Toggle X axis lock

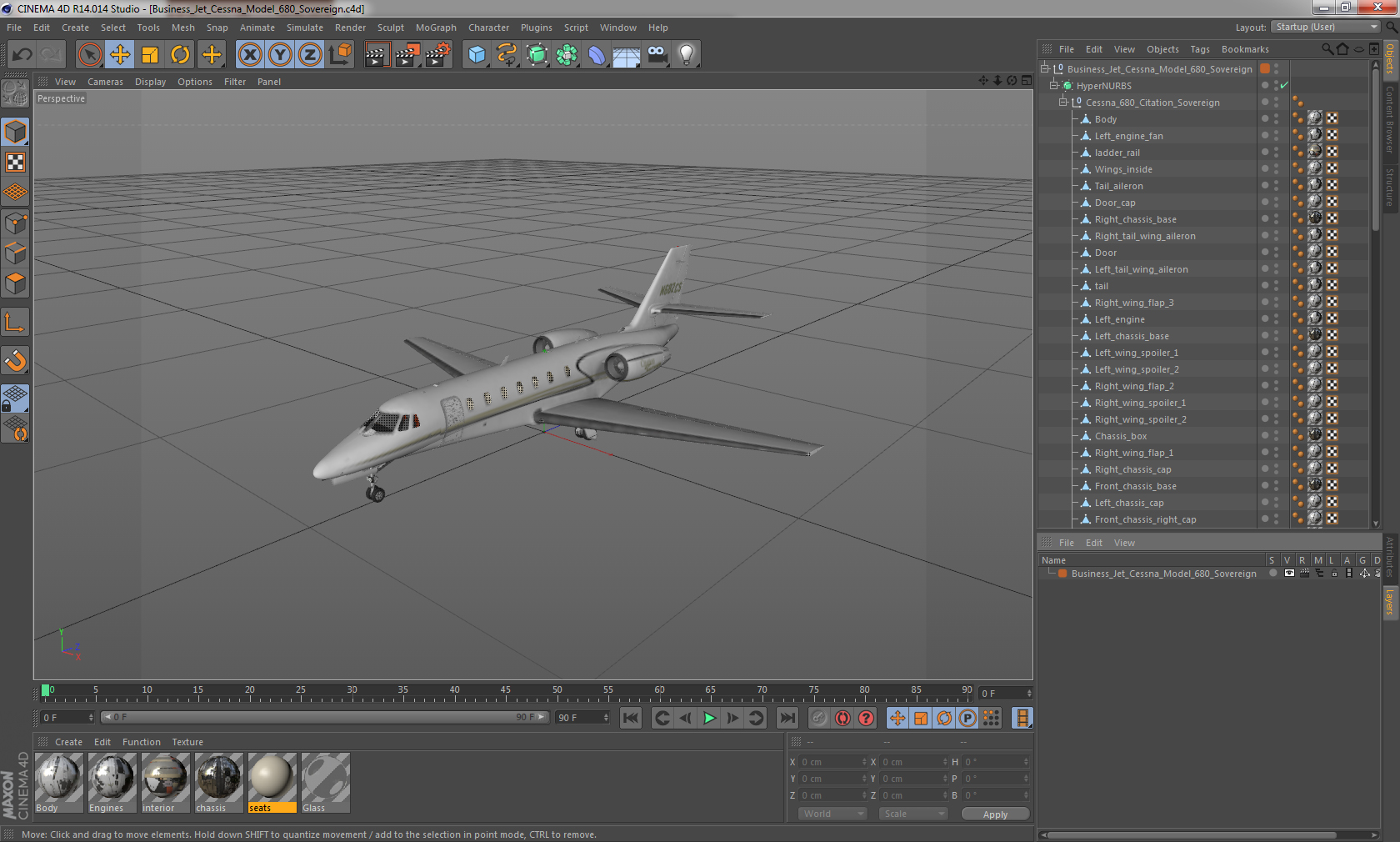[250, 55]
